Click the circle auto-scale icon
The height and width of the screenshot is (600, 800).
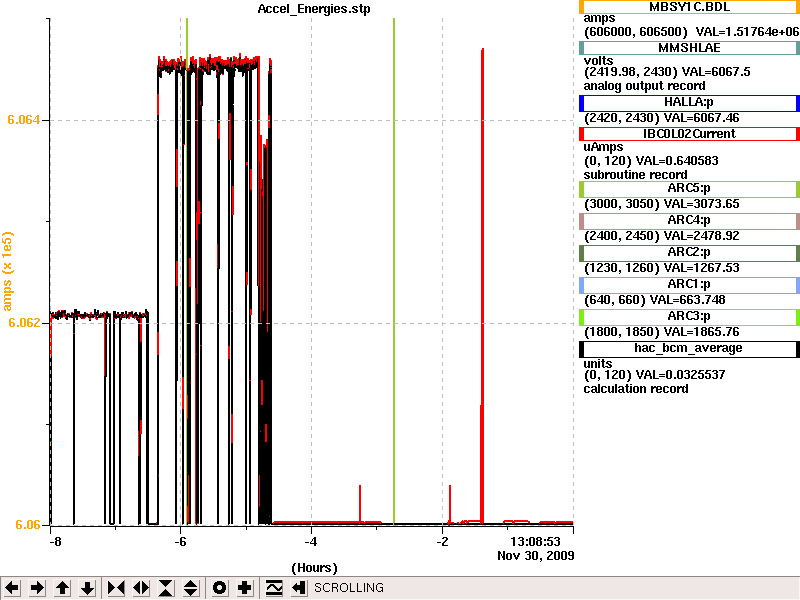(x=219, y=588)
